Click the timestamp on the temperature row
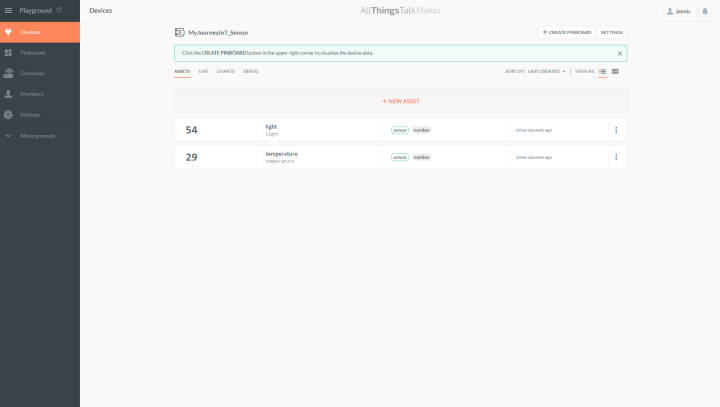 click(x=534, y=158)
